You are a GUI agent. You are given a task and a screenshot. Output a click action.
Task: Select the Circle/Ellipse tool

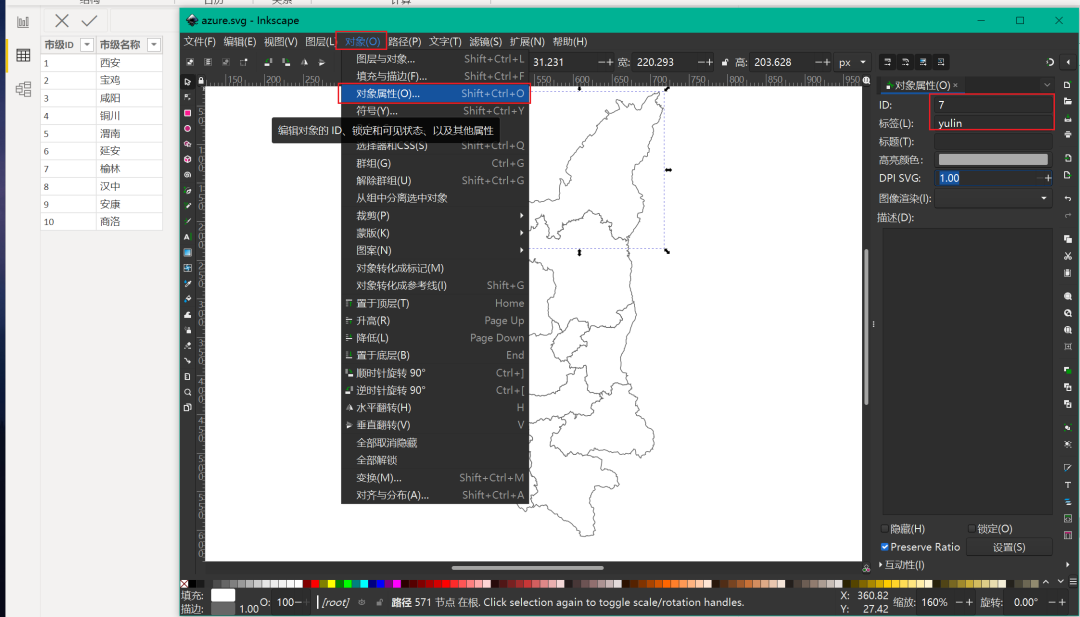coord(187,130)
